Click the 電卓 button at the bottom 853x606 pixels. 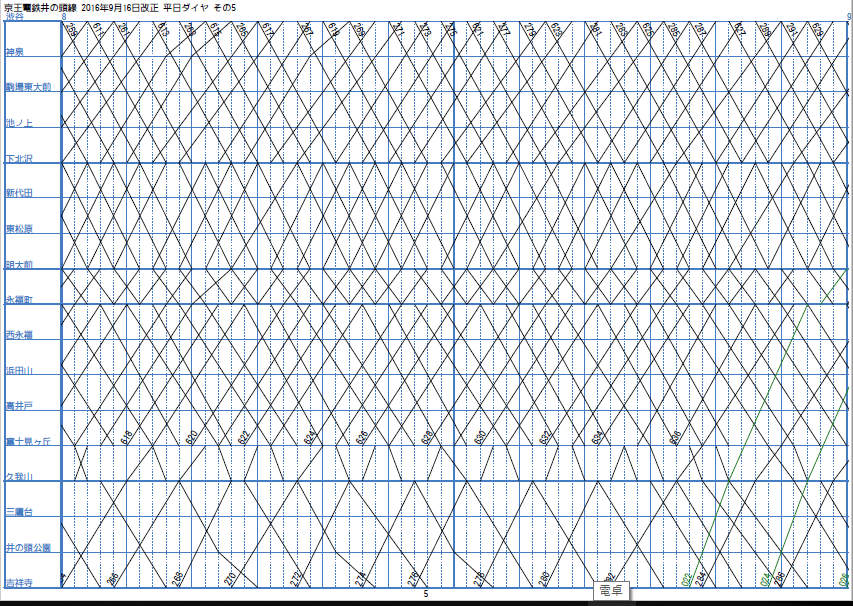click(x=611, y=592)
